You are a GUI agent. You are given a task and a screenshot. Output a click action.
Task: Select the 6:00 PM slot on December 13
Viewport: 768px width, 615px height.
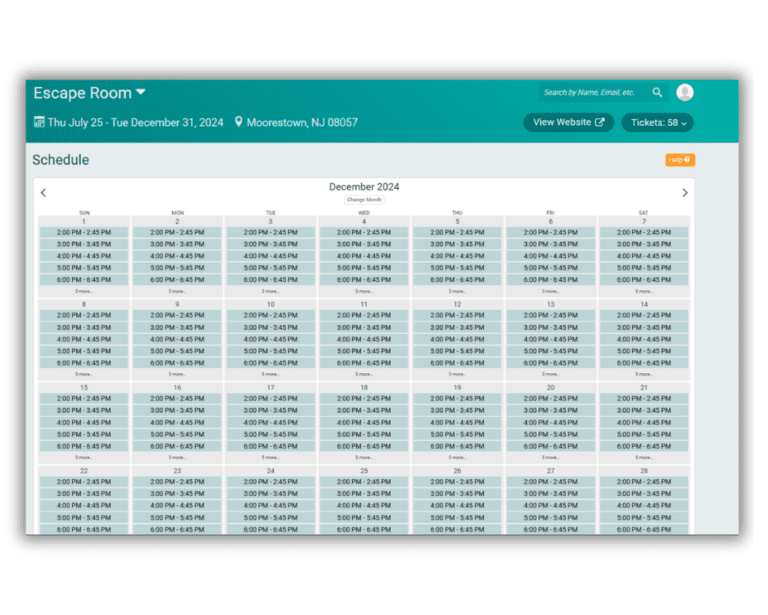pyautogui.click(x=551, y=363)
